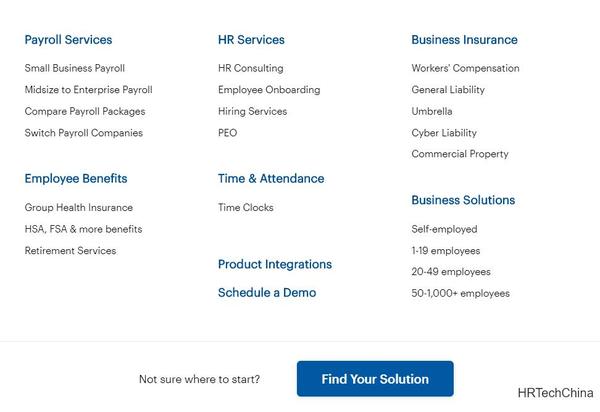
Task: Open the Small Business Payroll link
Action: [x=75, y=68]
